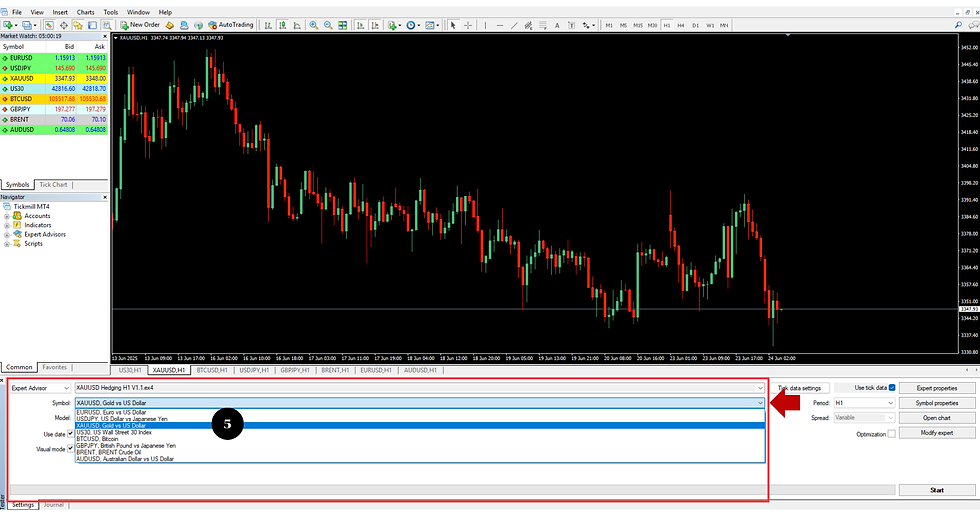Select the D1 timeframe button
The width and height of the screenshot is (980, 516).
tap(695, 26)
